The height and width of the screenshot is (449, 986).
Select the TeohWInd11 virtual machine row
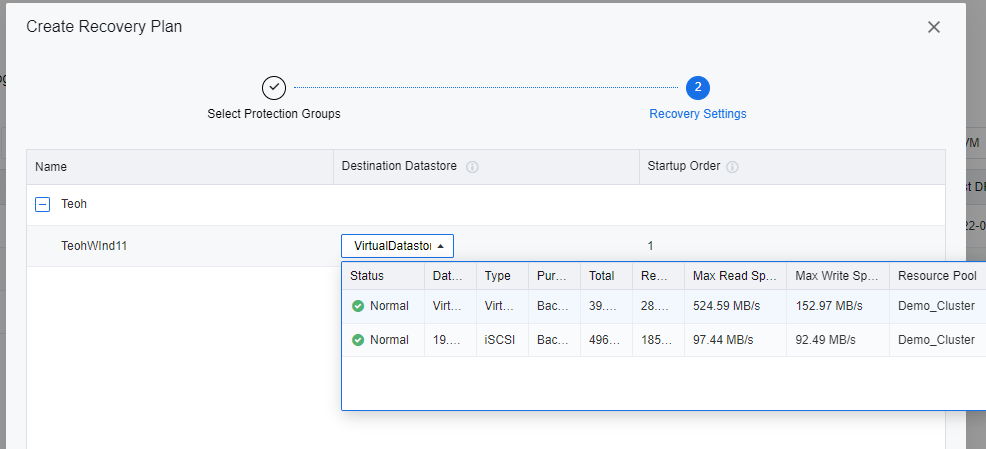[94, 246]
